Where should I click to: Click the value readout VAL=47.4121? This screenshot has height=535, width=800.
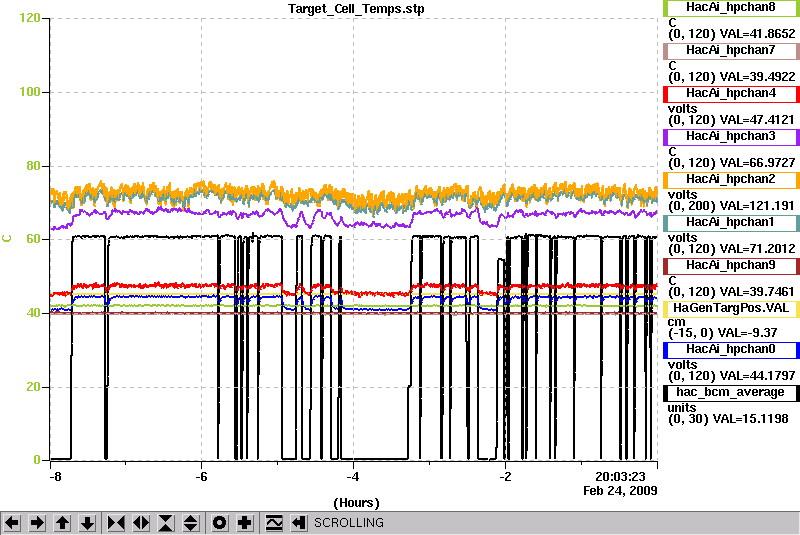pyautogui.click(x=757, y=120)
